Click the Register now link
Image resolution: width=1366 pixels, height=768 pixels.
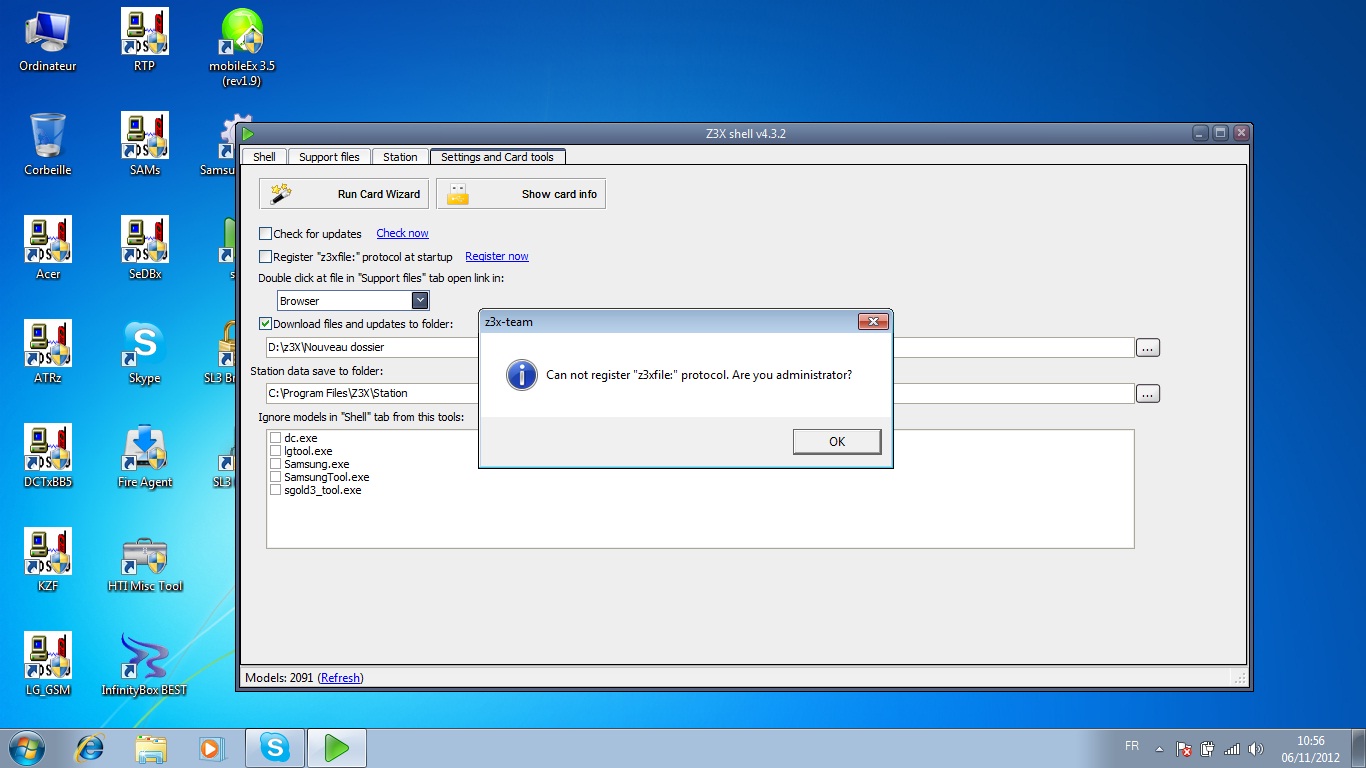[x=497, y=257]
